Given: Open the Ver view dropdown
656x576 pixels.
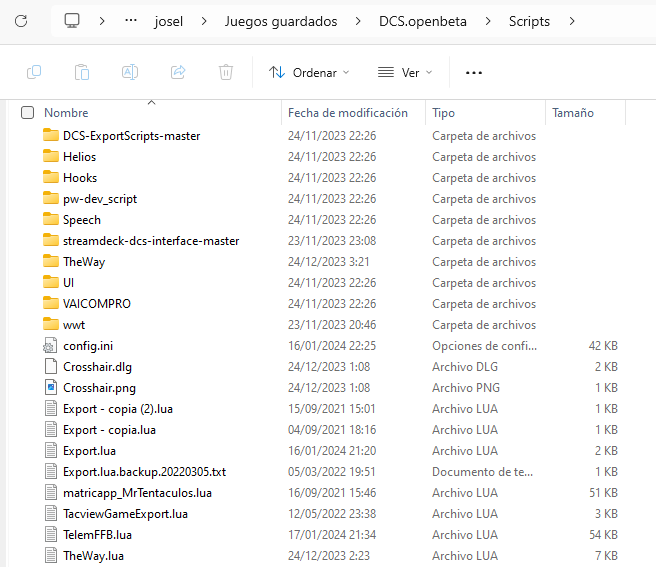Looking at the screenshot, I should click(x=405, y=72).
